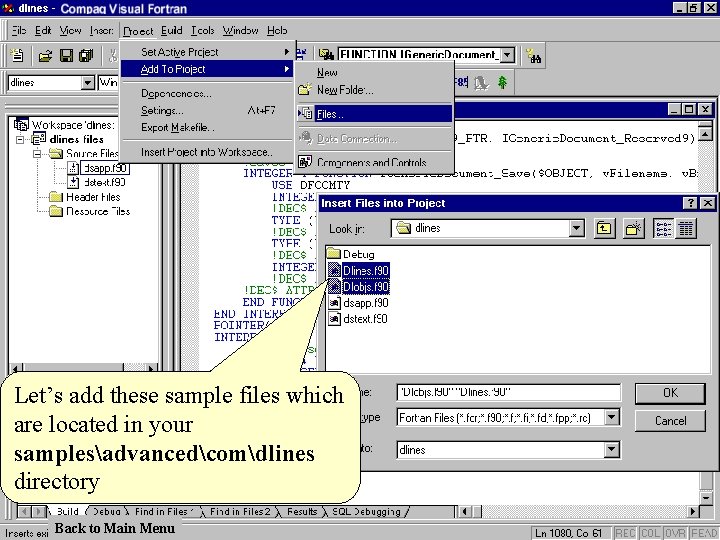The image size is (720, 540).
Task: Click the green tree icon on build toolbar
Action: point(503,83)
